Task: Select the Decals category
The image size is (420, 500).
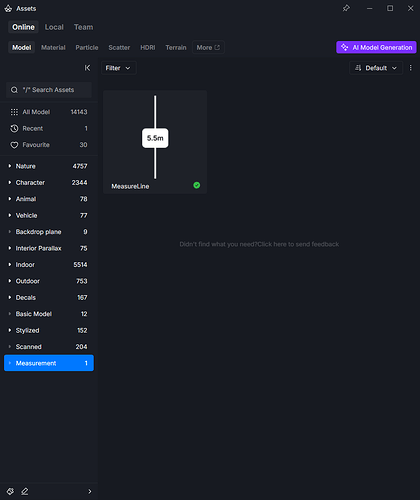Action: 49,297
